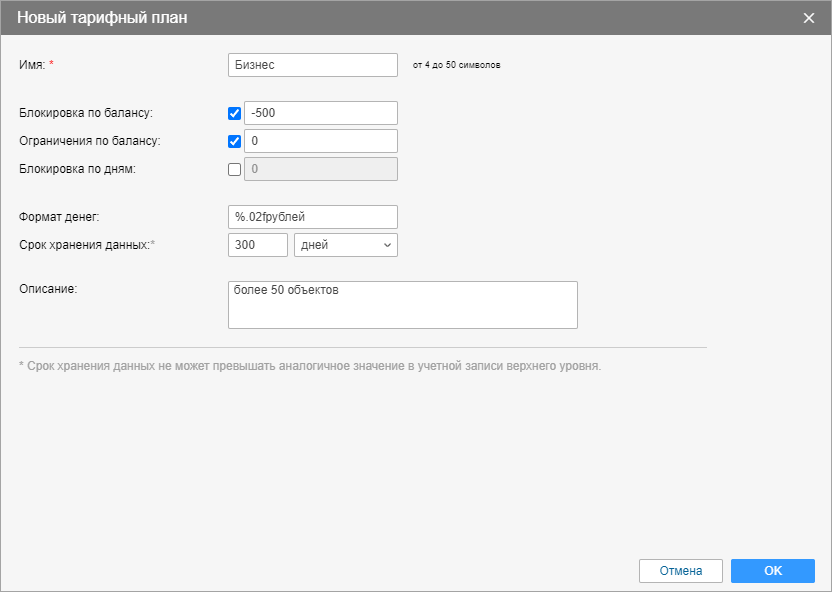Click the Срок хранения данных label
This screenshot has width=832, height=592.
pos(84,245)
